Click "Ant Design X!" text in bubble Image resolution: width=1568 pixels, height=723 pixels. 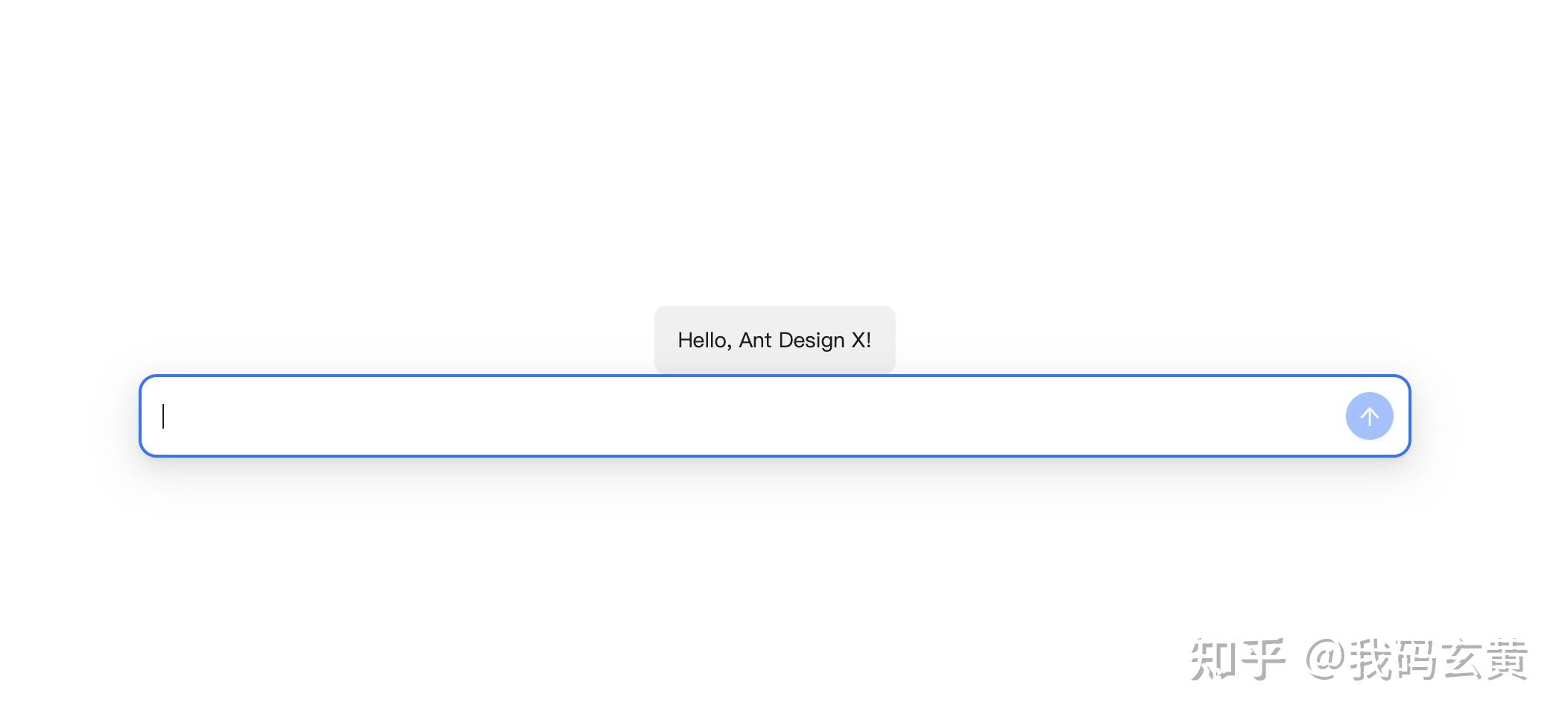805,341
